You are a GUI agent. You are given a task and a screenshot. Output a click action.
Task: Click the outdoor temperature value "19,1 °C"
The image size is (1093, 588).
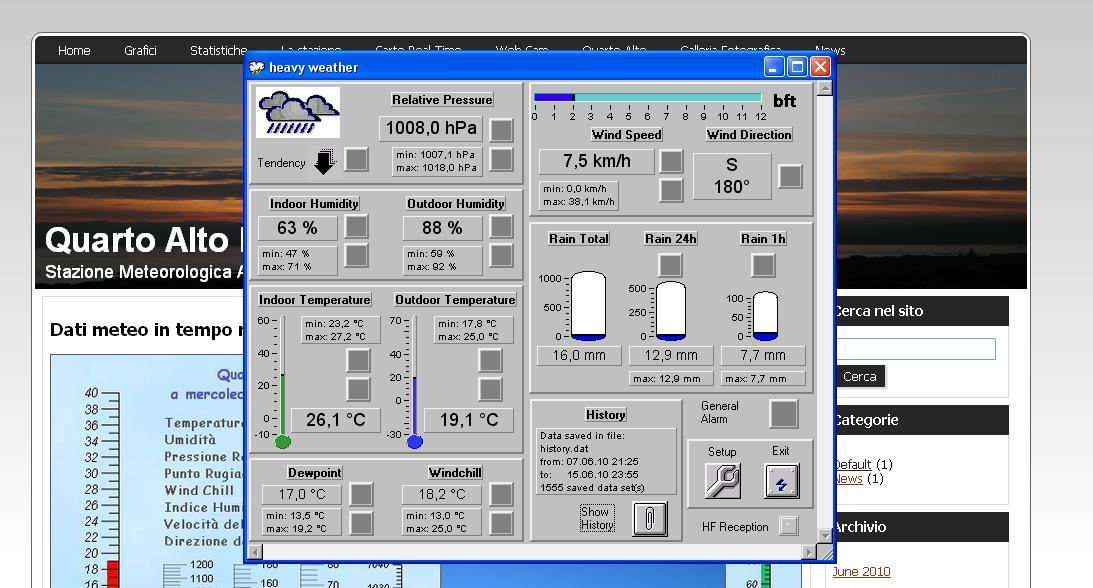469,420
